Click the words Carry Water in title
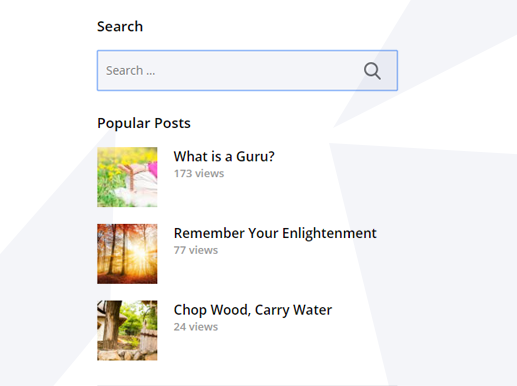The image size is (517, 386). tap(293, 310)
